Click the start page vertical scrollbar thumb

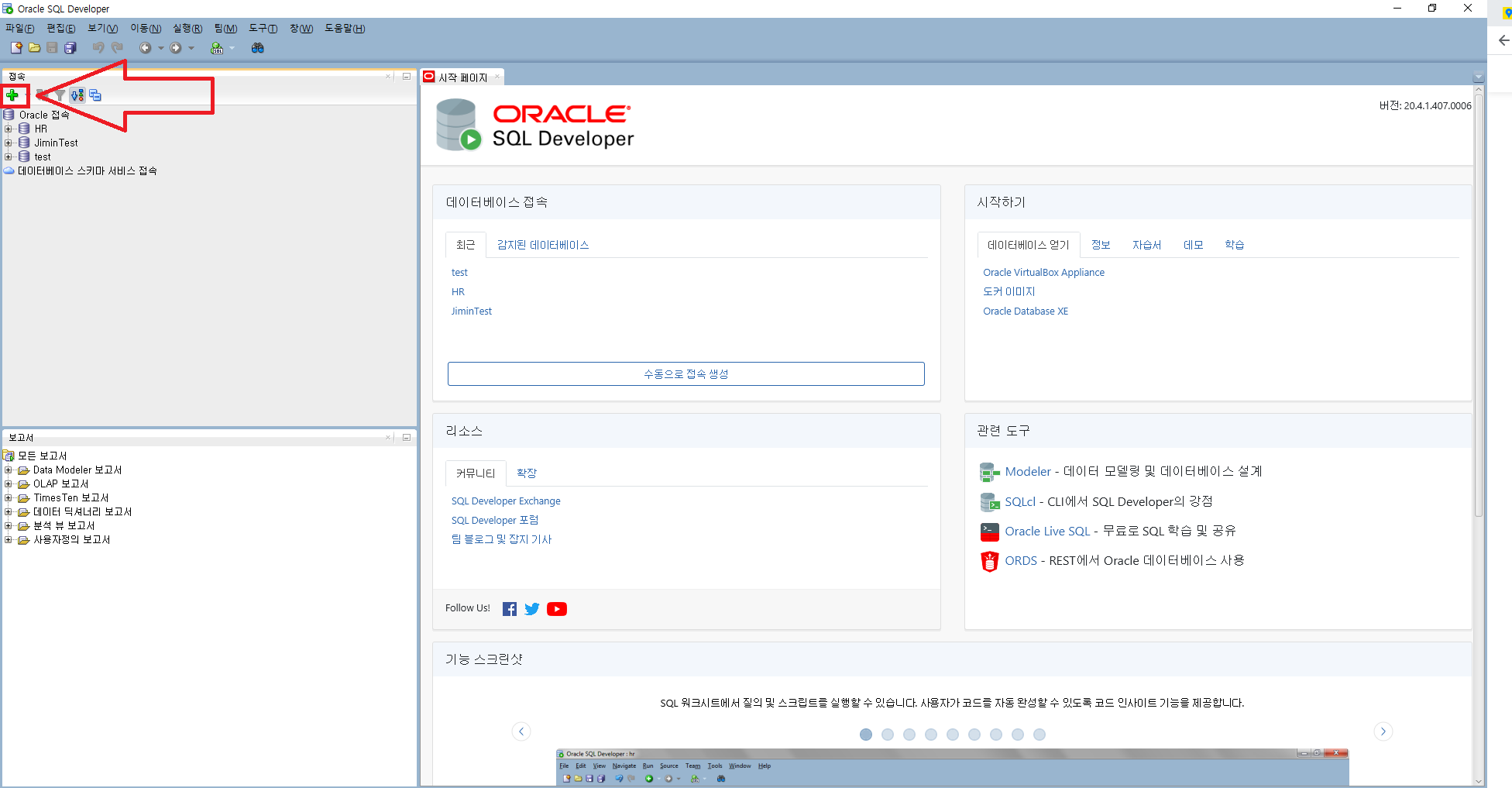pyautogui.click(x=1479, y=306)
